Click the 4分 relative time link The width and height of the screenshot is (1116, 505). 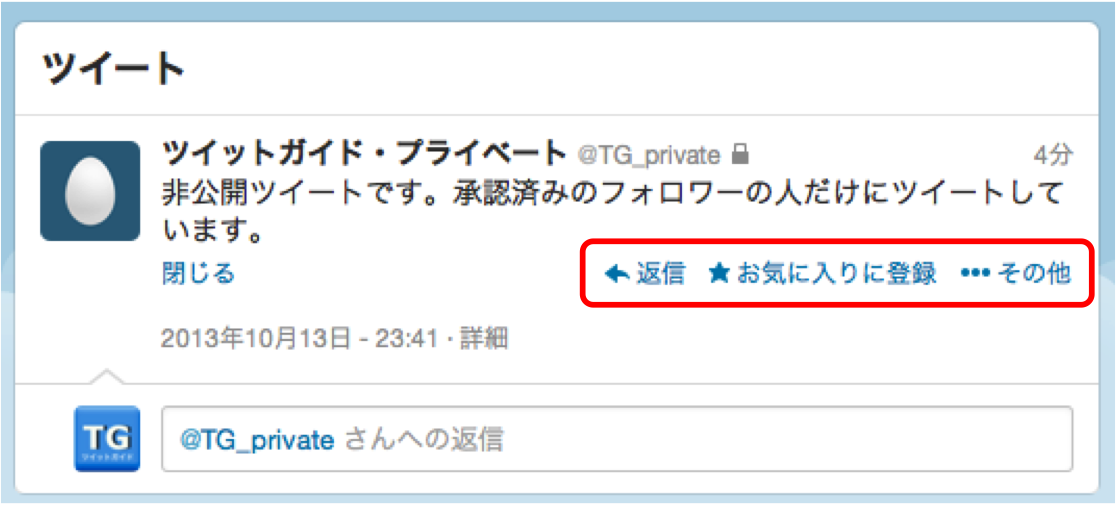pos(1053,154)
